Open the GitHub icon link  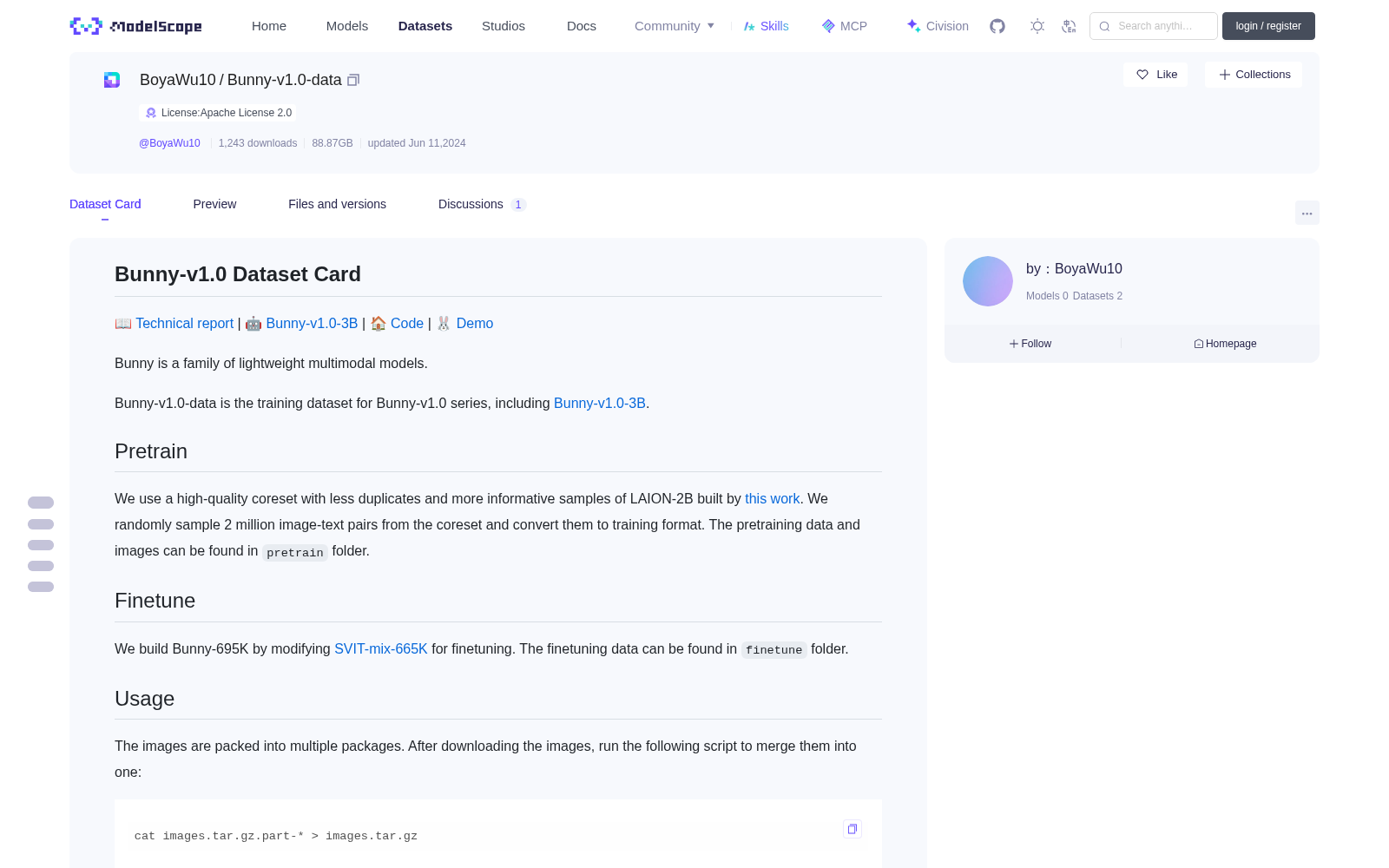click(x=997, y=26)
